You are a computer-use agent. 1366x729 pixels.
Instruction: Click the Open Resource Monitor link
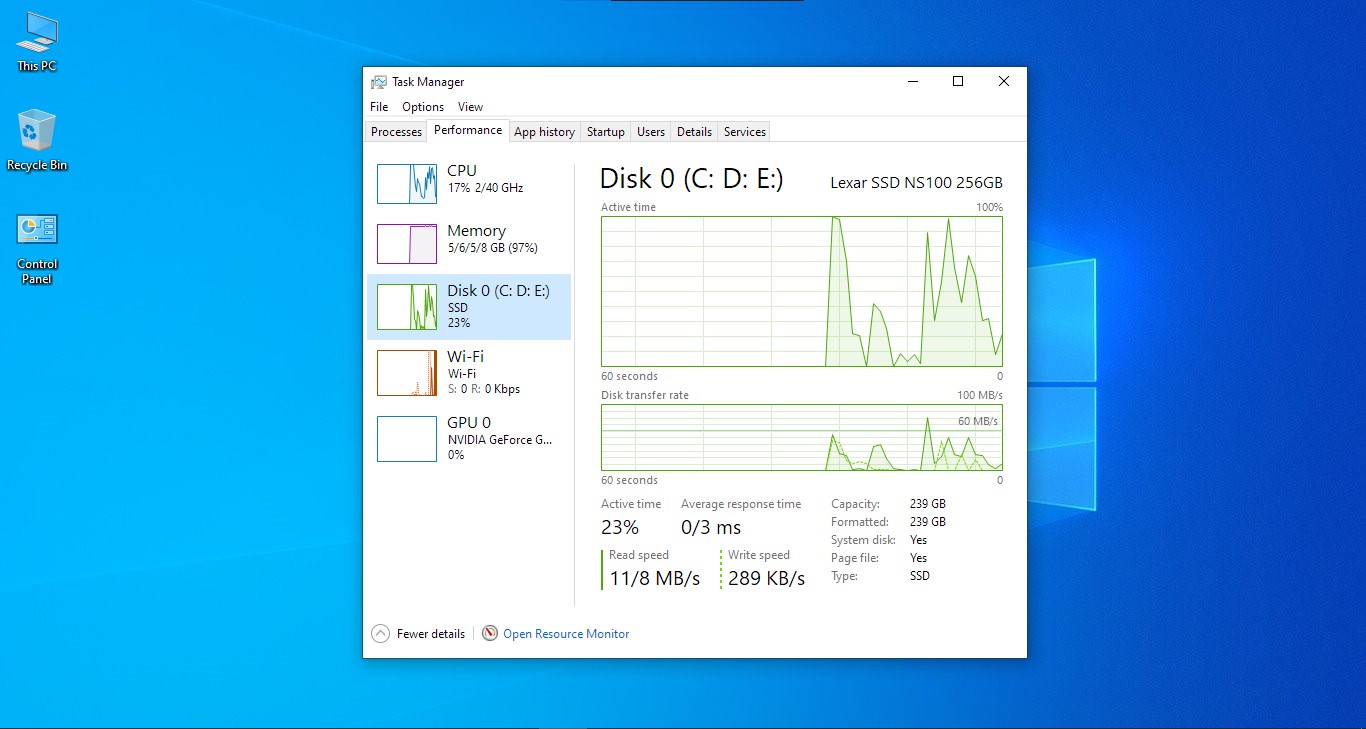pos(566,634)
